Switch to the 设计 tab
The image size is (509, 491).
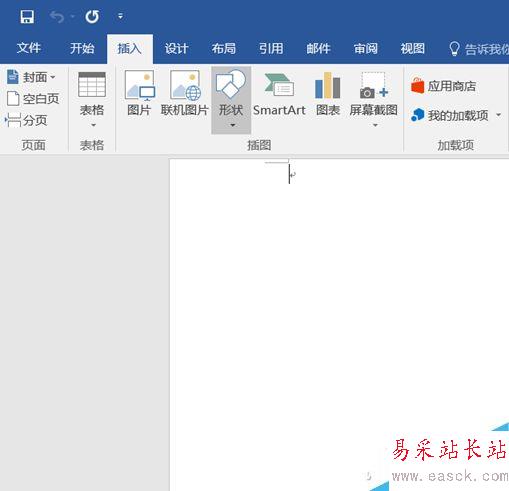(x=177, y=49)
